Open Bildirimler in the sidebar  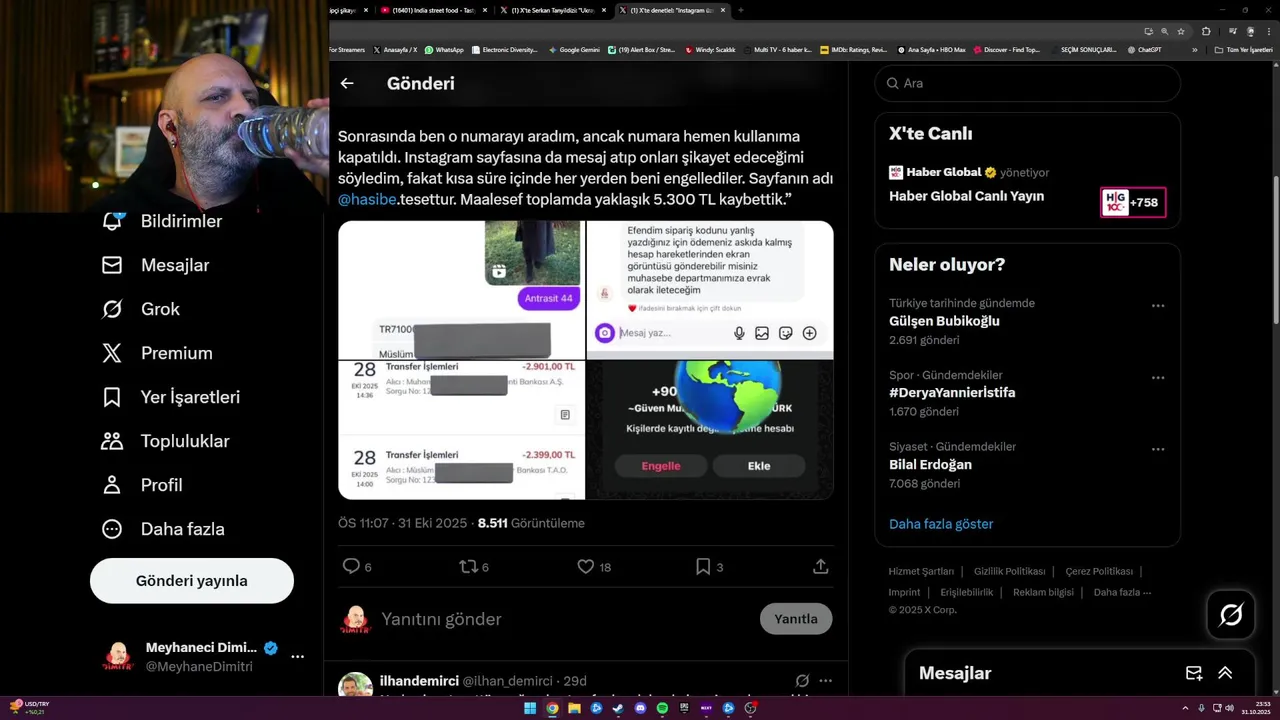point(163,221)
